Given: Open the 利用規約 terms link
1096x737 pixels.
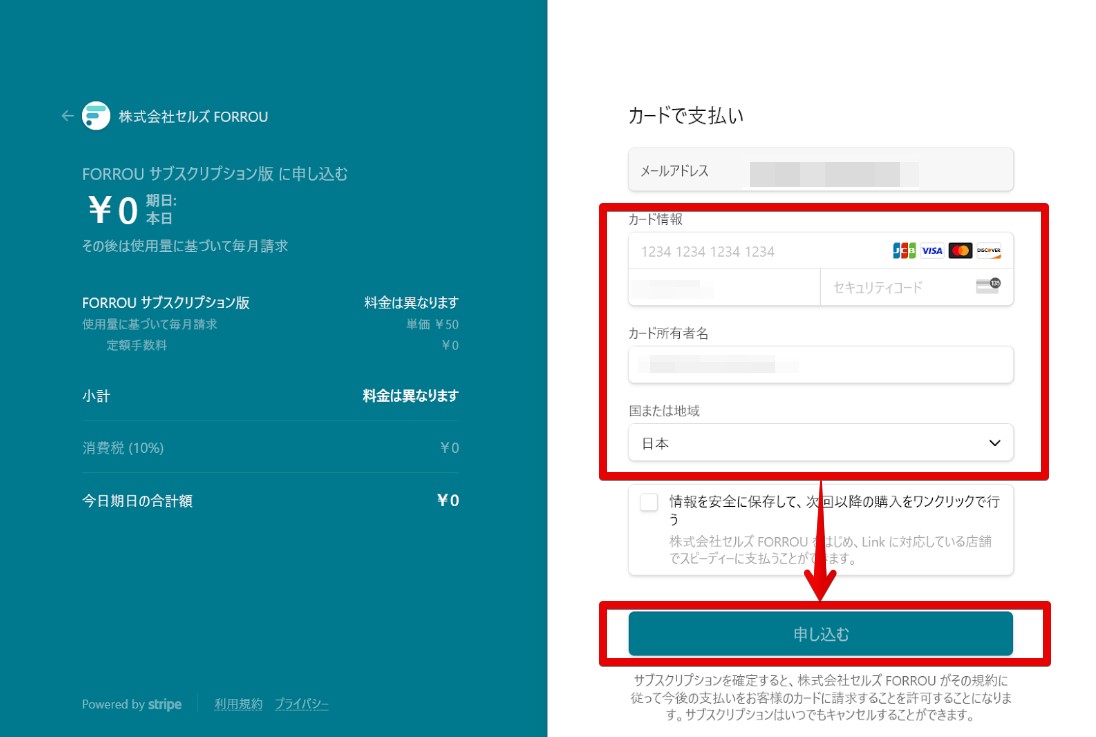Looking at the screenshot, I should (x=238, y=704).
